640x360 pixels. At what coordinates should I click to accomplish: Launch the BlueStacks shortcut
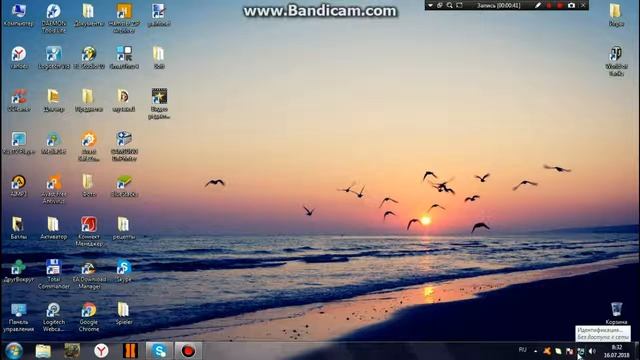(124, 186)
